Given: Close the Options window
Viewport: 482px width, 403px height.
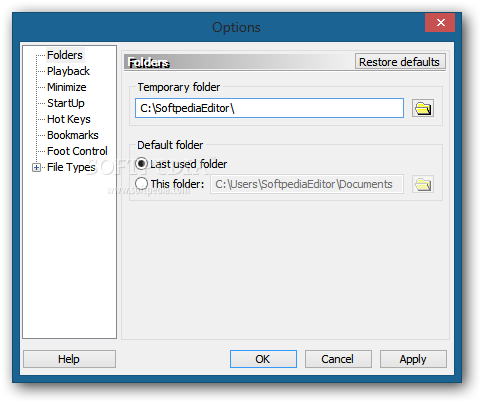Looking at the screenshot, I should (x=440, y=23).
